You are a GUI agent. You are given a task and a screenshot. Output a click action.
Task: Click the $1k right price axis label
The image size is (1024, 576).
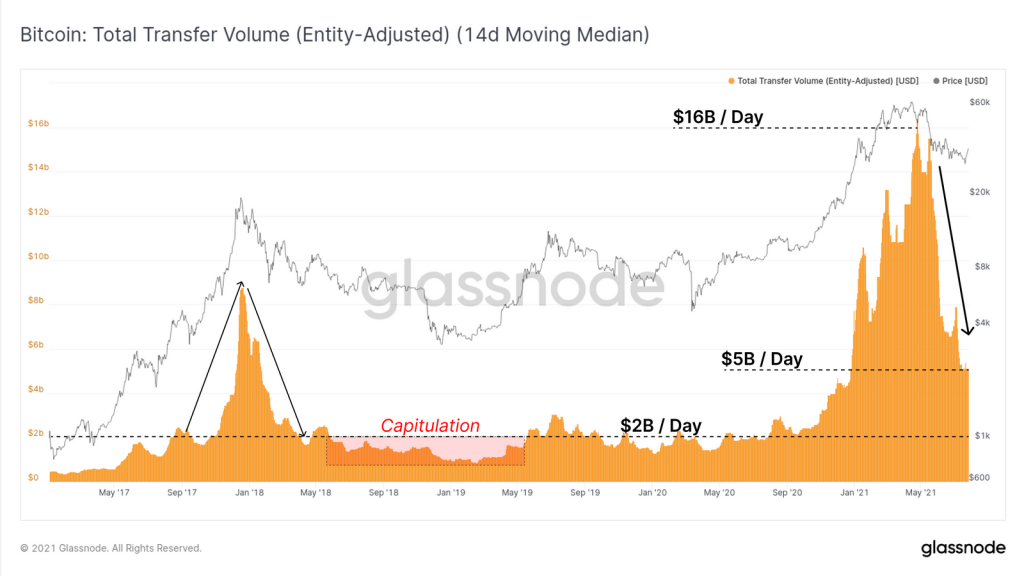(982, 436)
